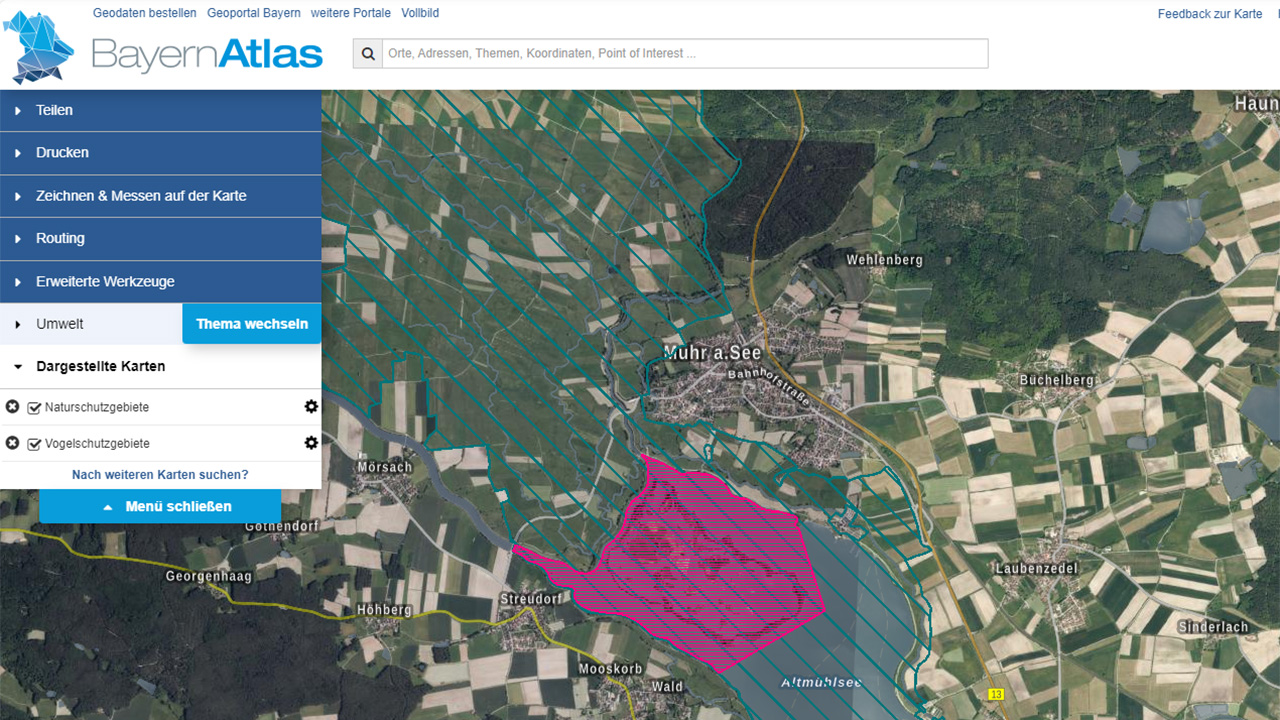
Task: Click the Thema wechseln button
Action: point(252,324)
